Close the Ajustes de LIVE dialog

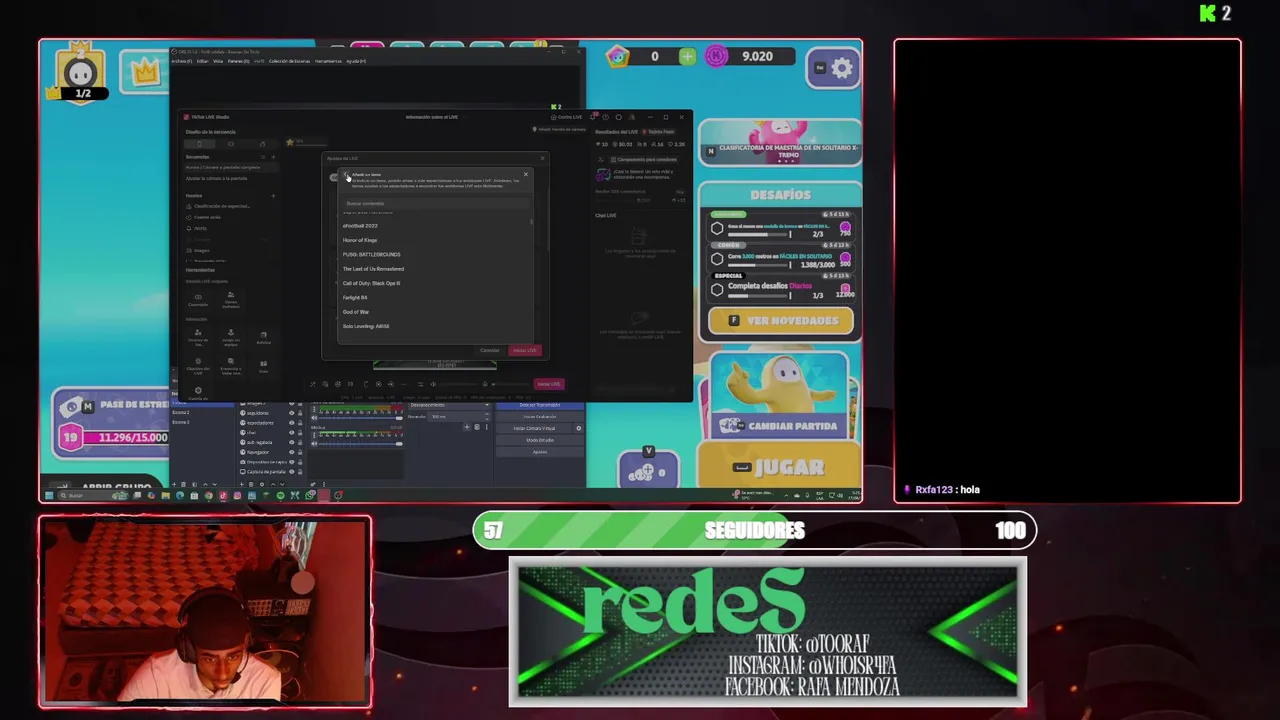coord(542,158)
